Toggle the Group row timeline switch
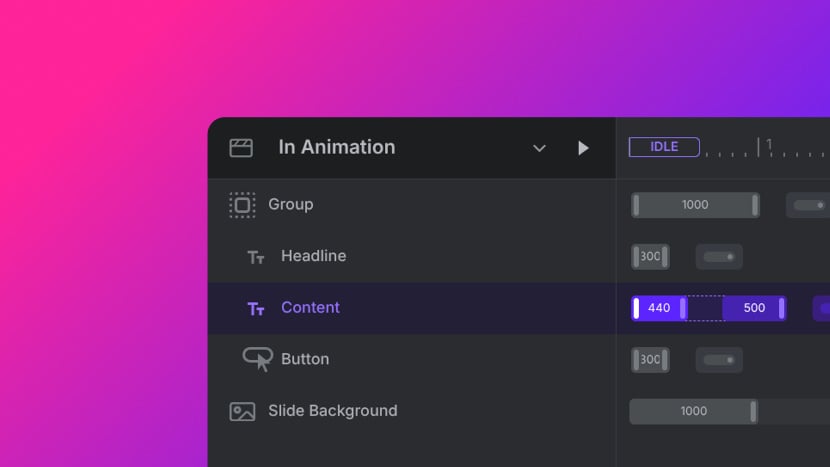The image size is (830, 467). 808,205
